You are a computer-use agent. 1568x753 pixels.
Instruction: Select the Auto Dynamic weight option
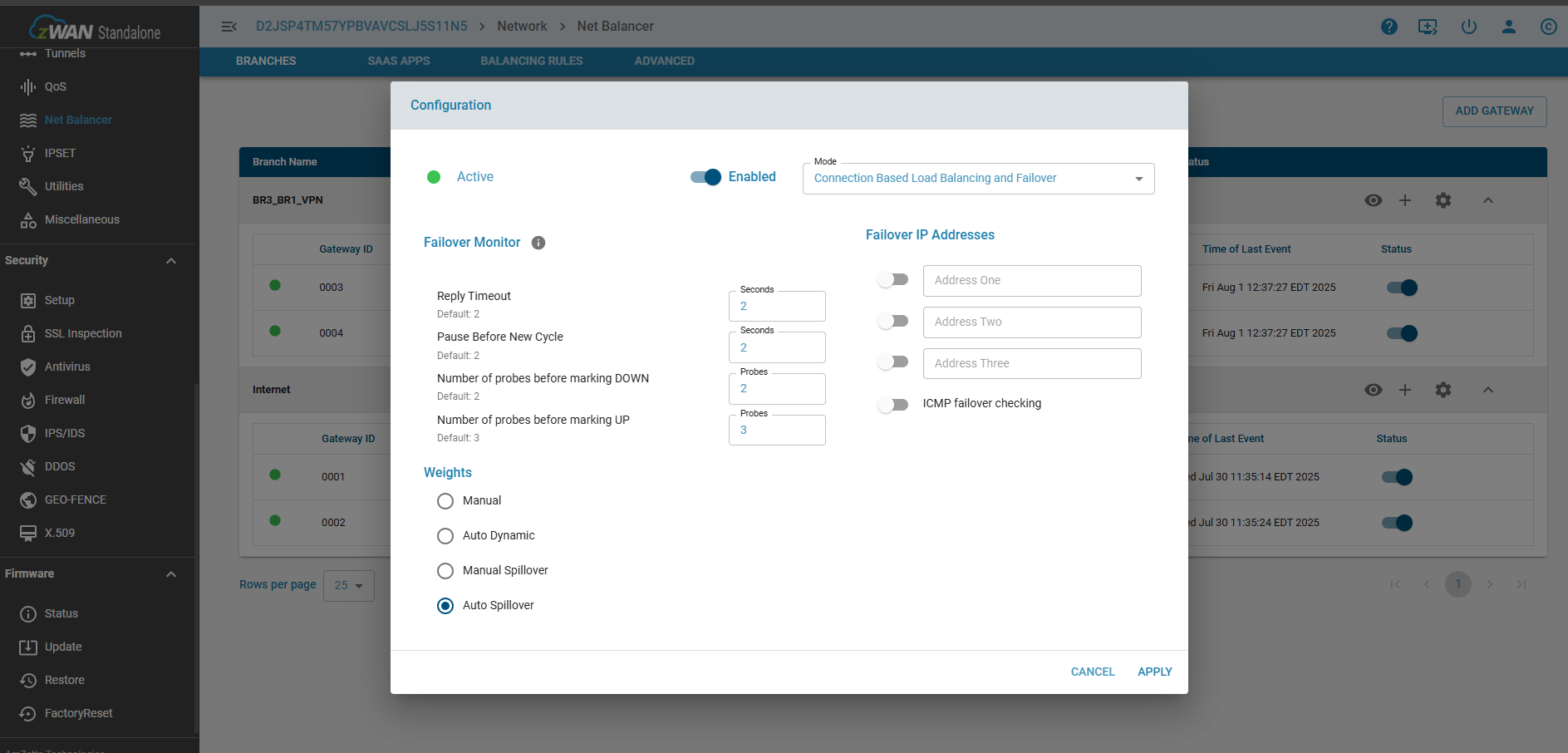(x=445, y=536)
